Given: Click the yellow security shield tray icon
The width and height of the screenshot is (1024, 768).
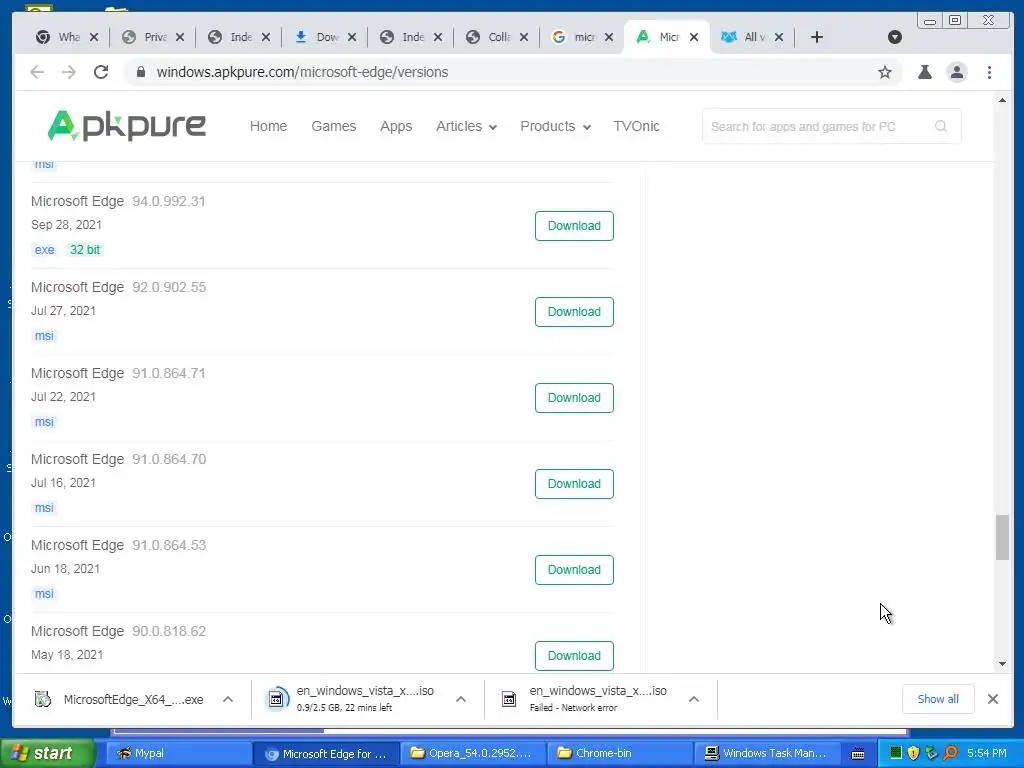Looking at the screenshot, I should tap(913, 753).
